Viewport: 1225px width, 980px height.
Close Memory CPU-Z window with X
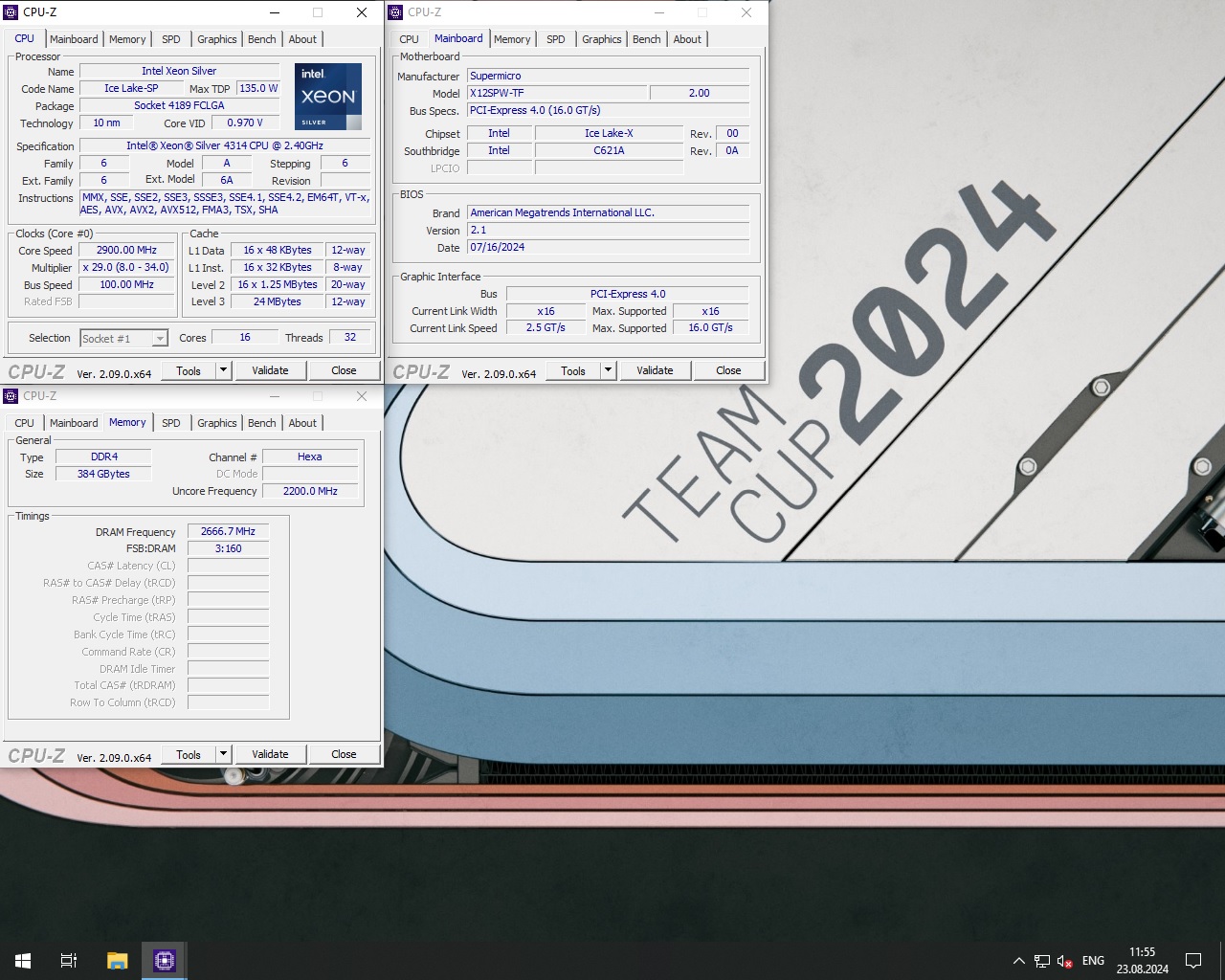point(362,396)
